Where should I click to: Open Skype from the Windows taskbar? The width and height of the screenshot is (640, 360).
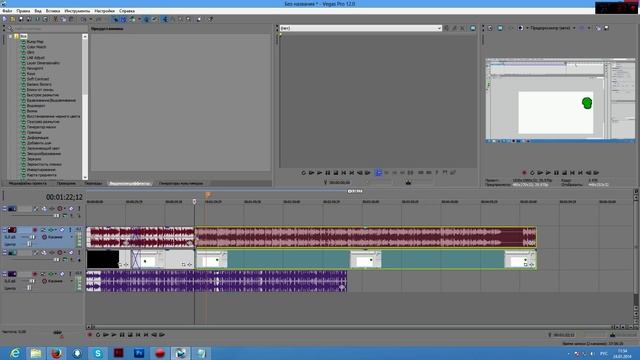click(x=98, y=353)
